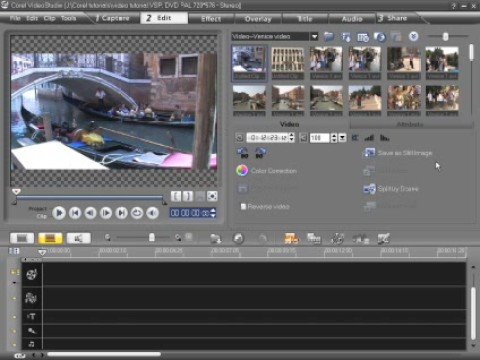The image size is (480, 360).
Task: Select the Video Track reel icon
Action: pyautogui.click(x=32, y=274)
